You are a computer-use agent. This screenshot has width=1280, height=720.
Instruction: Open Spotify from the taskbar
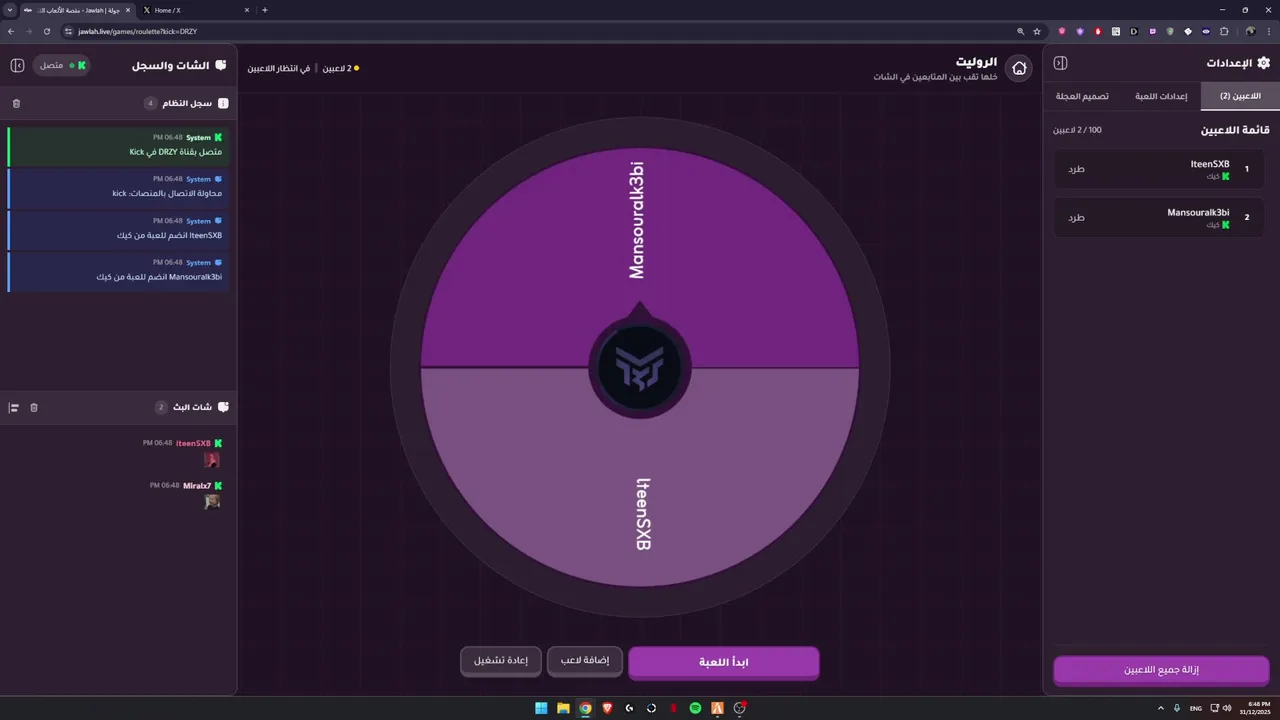click(x=695, y=708)
